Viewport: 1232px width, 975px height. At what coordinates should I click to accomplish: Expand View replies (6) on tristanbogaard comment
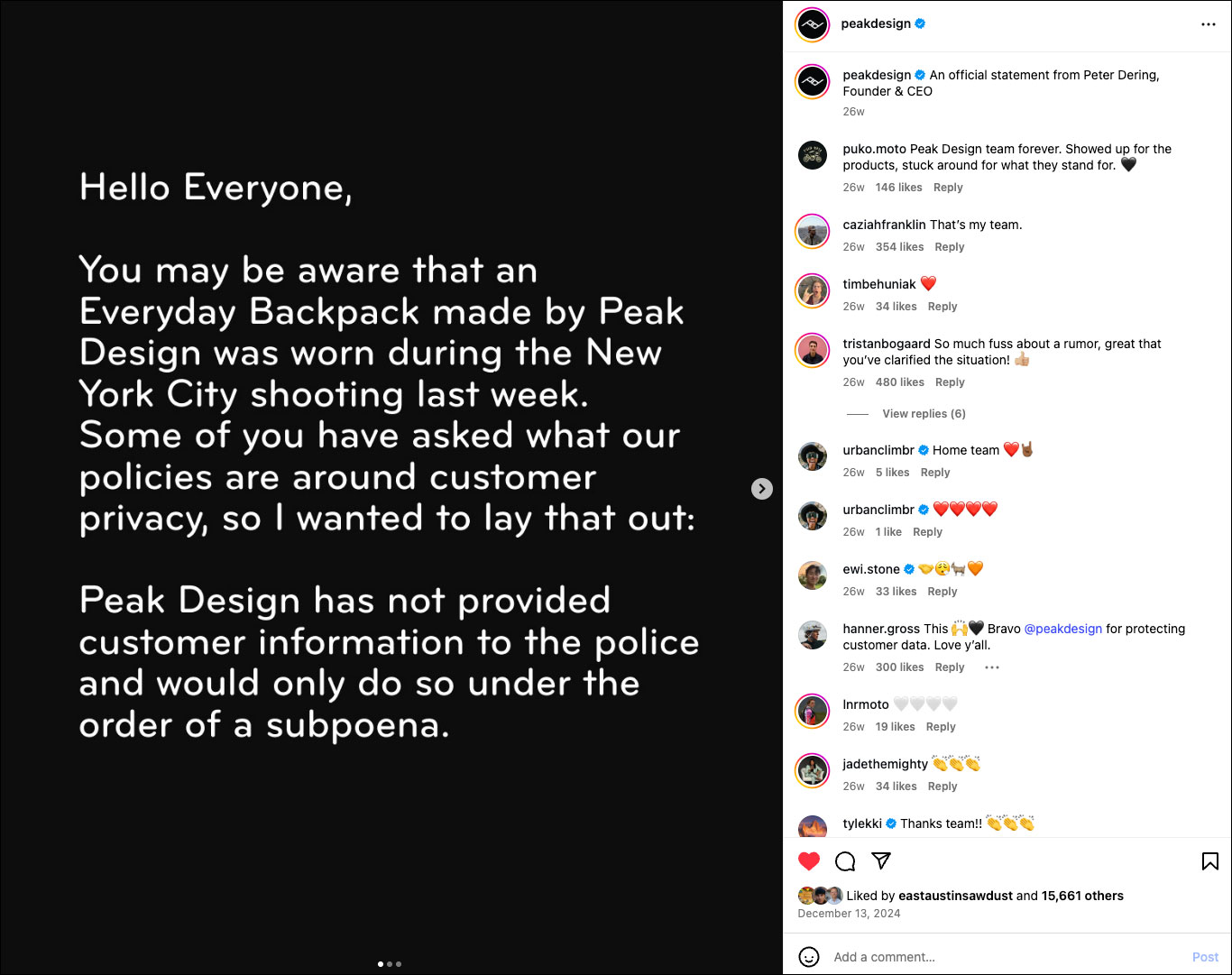click(924, 414)
